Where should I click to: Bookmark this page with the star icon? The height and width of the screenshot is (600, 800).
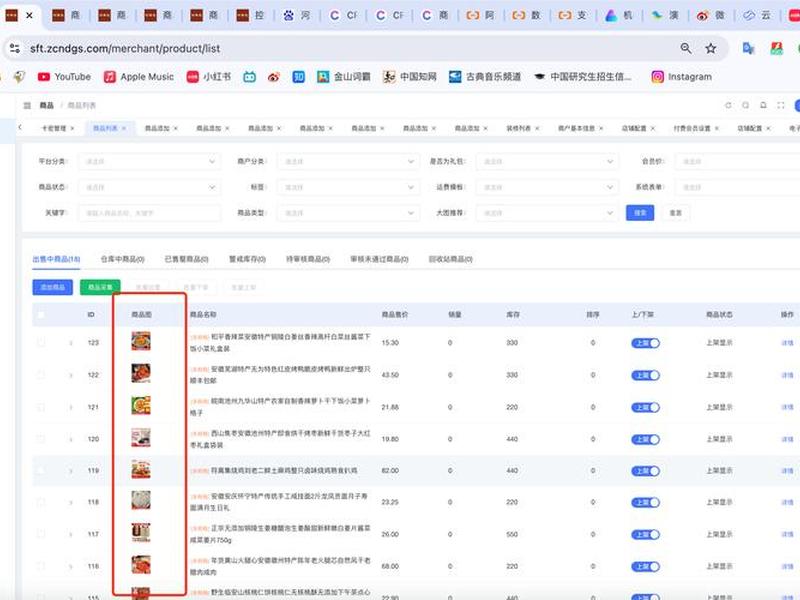coord(710,48)
